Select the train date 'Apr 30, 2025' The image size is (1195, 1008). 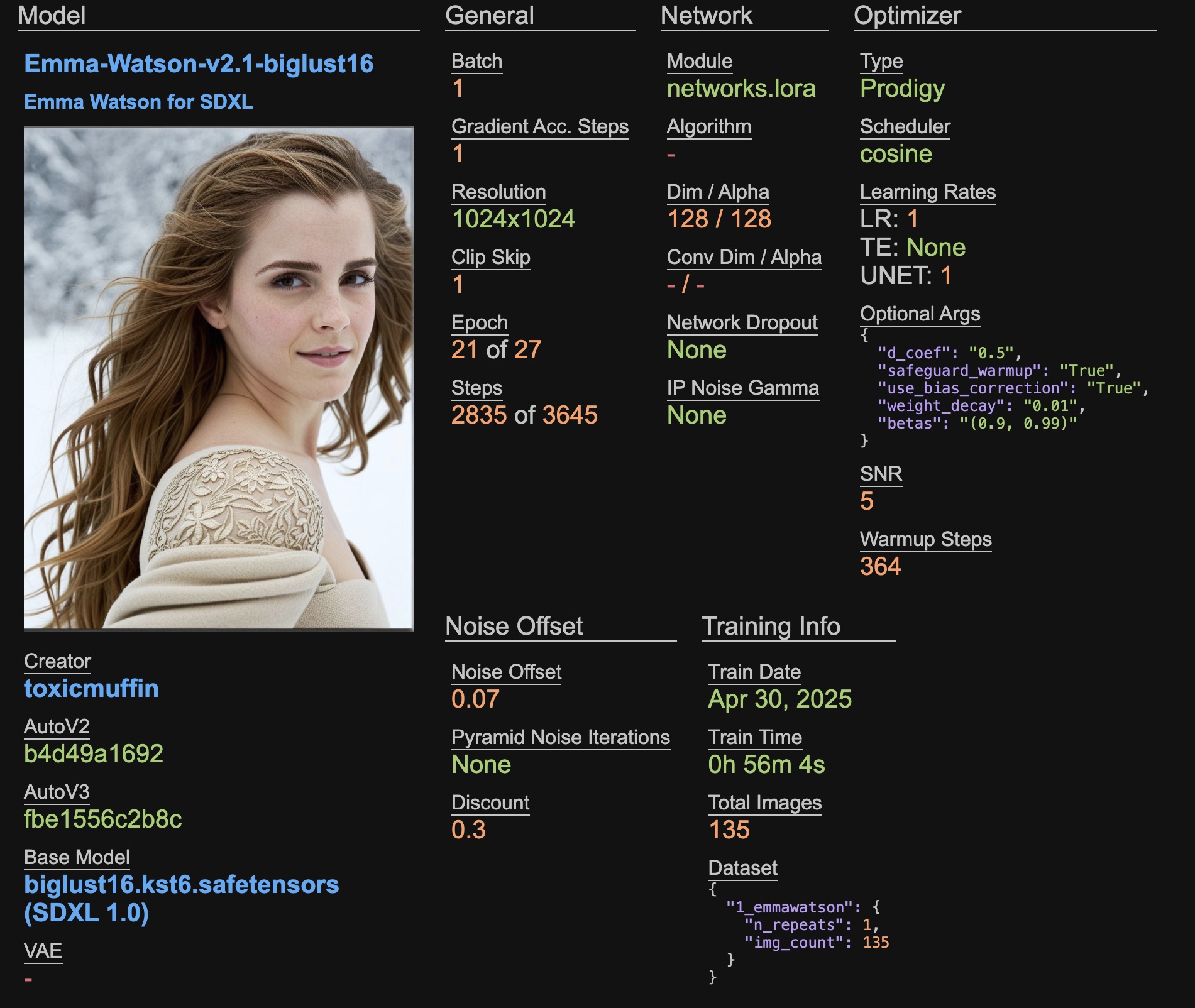pyautogui.click(x=780, y=699)
